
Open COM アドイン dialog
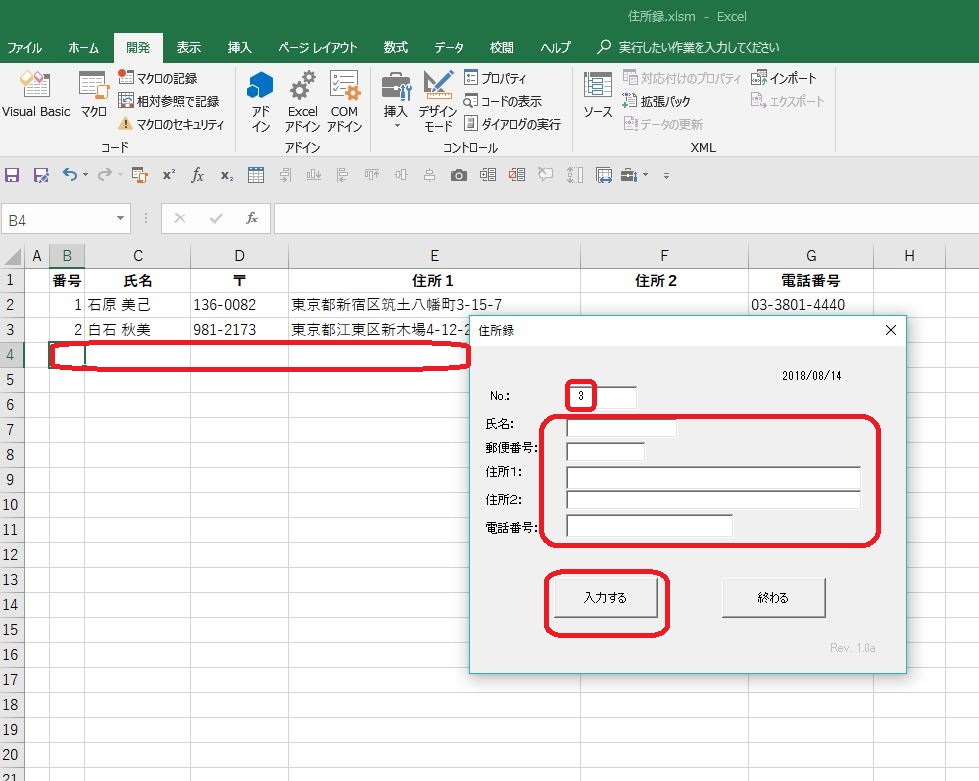coord(344,101)
